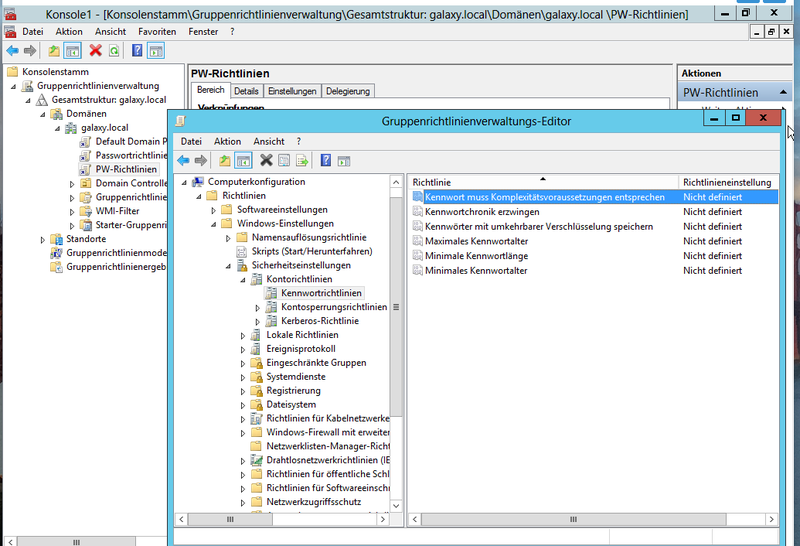
Task: Click the export list icon in the editor toolbar
Action: (x=301, y=160)
